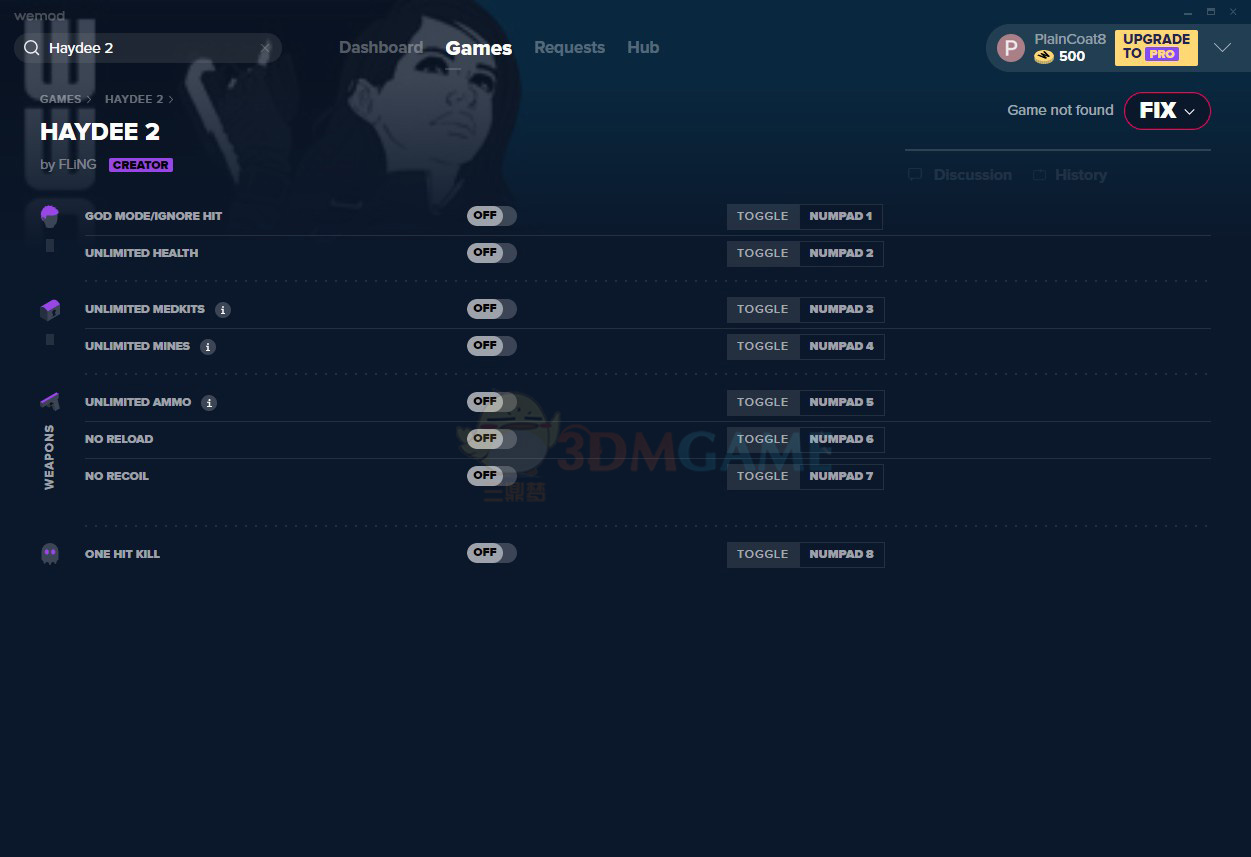Click Upgrade to PRO button
The image size is (1251, 857).
(x=1156, y=48)
